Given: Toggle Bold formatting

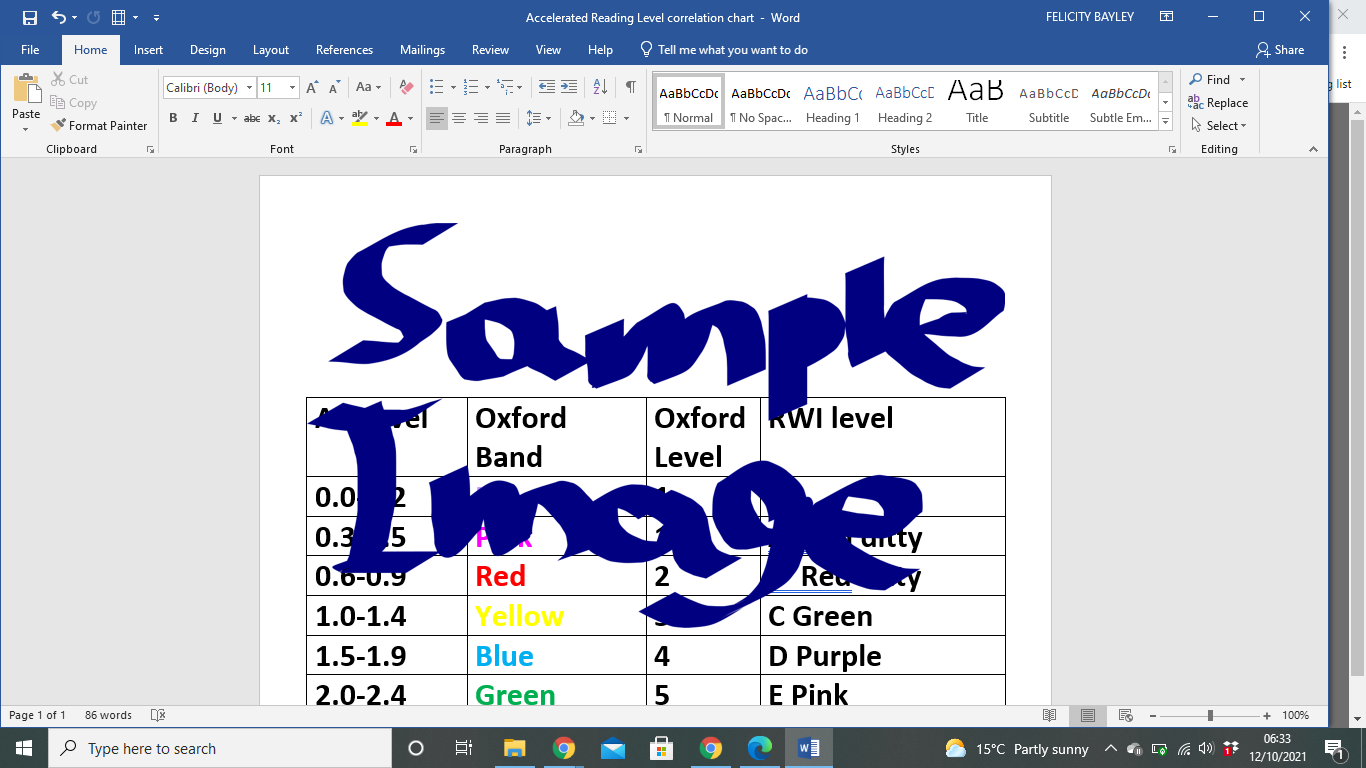Looking at the screenshot, I should [173, 118].
